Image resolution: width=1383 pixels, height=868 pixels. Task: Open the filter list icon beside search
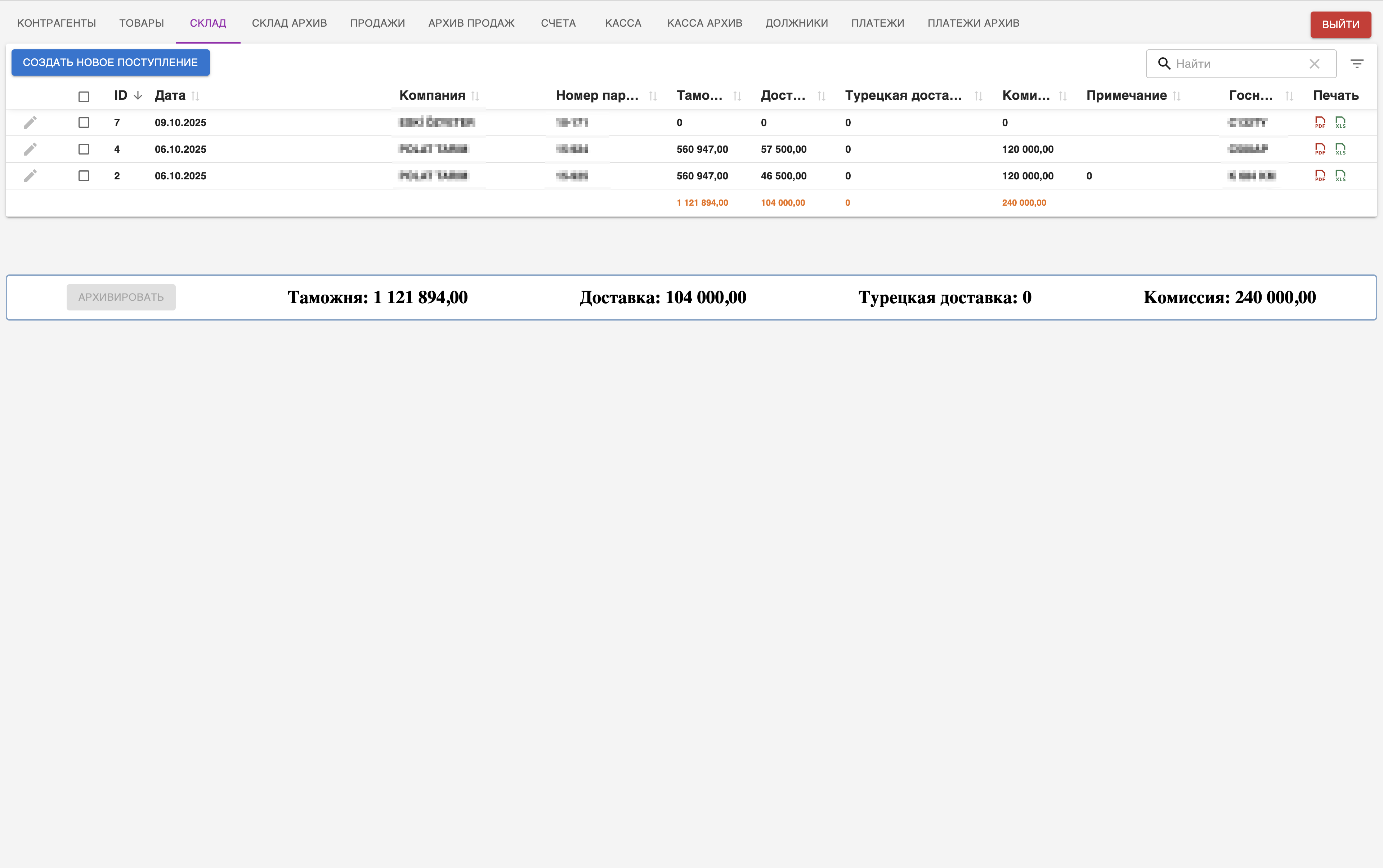(x=1357, y=64)
